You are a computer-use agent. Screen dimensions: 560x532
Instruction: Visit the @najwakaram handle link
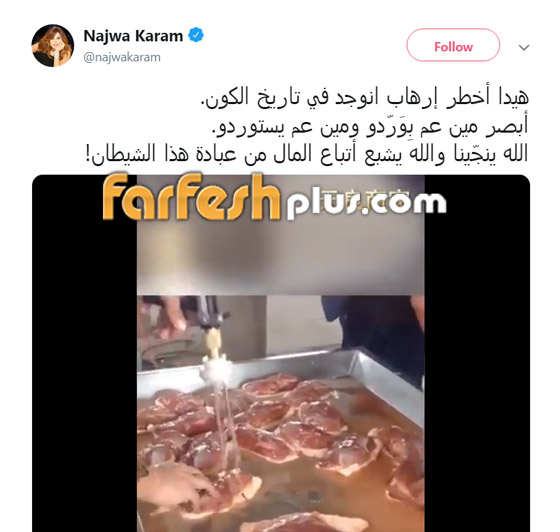(122, 57)
